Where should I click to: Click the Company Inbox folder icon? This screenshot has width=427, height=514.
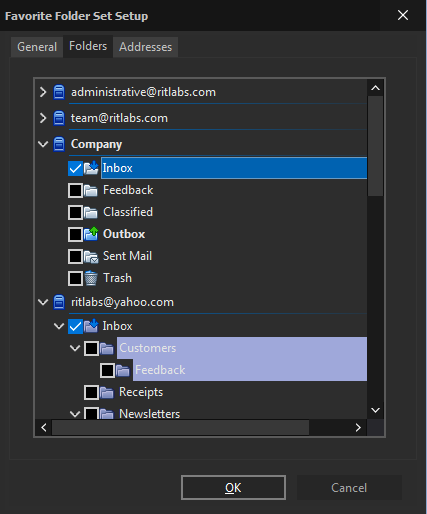click(x=91, y=168)
